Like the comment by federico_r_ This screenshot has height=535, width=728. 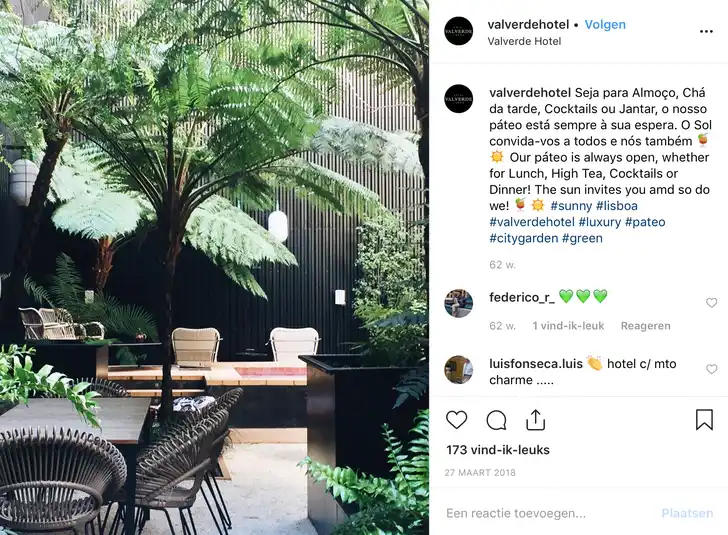click(711, 303)
